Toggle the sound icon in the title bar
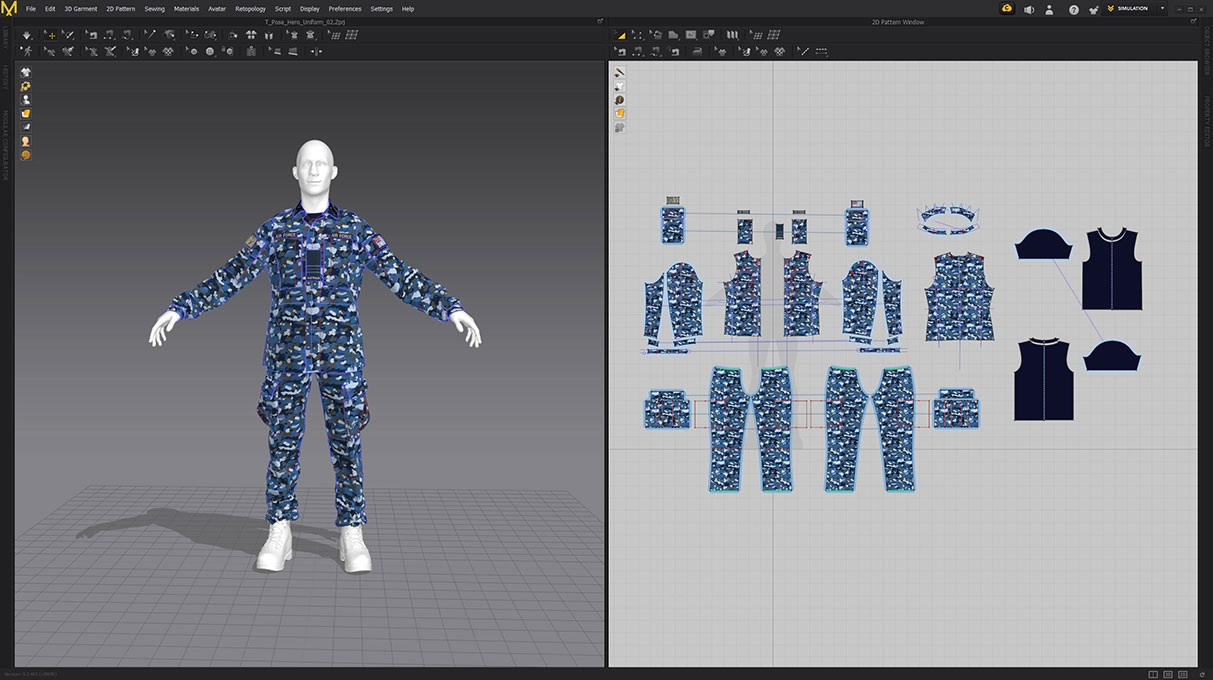1213x680 pixels. point(1028,8)
